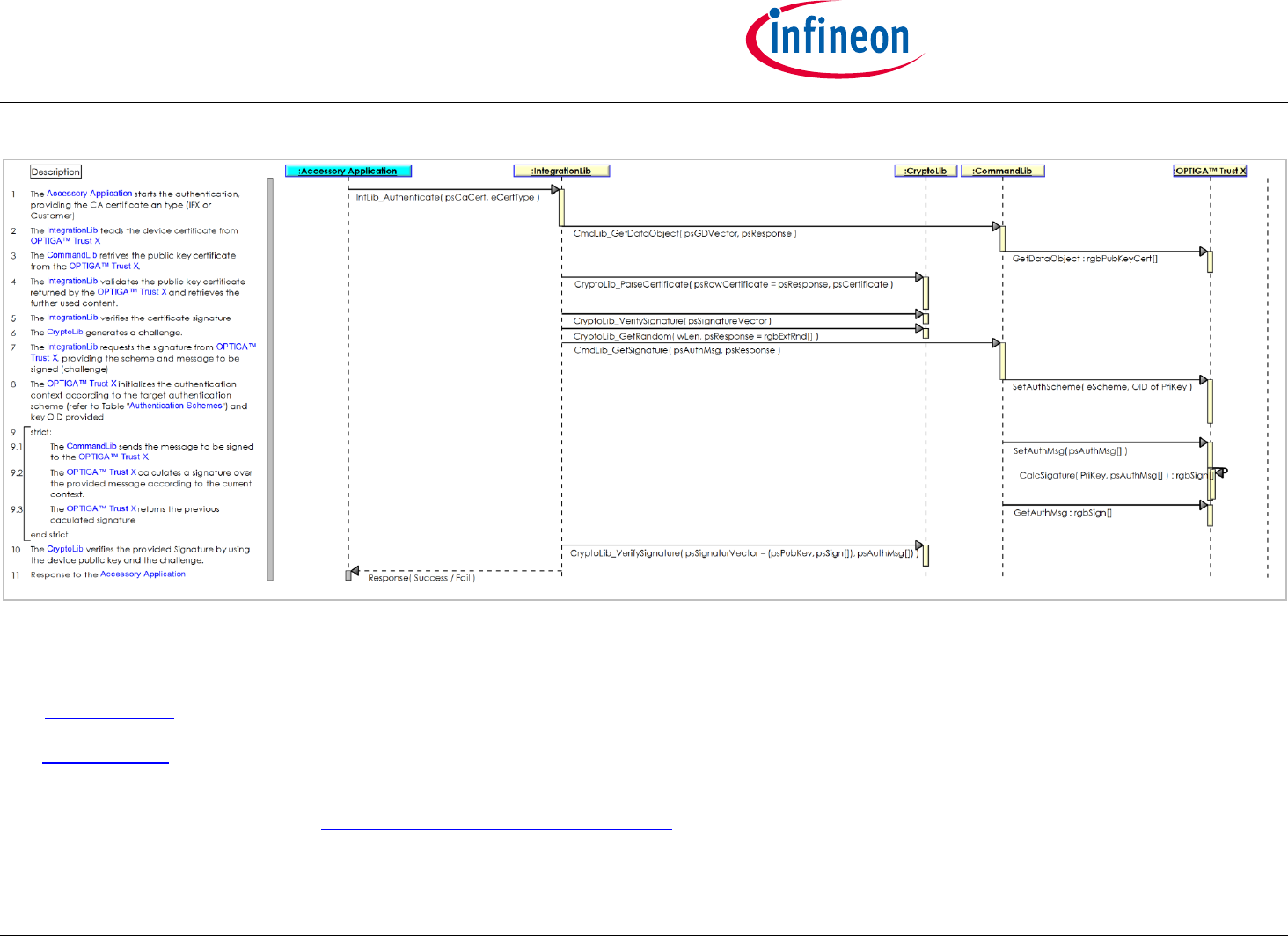Click the :OPTIGA™ Trust X lifeline header
1288x936 pixels.
click(x=1211, y=171)
